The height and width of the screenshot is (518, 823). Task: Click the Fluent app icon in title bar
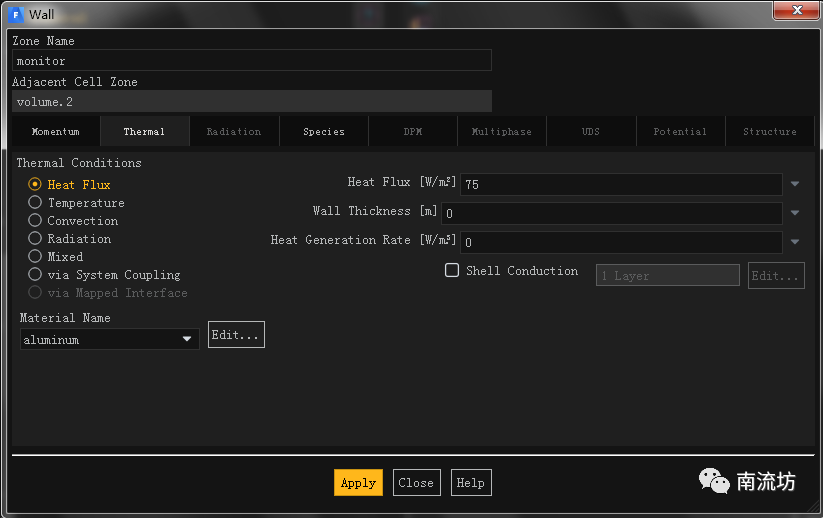pos(16,14)
